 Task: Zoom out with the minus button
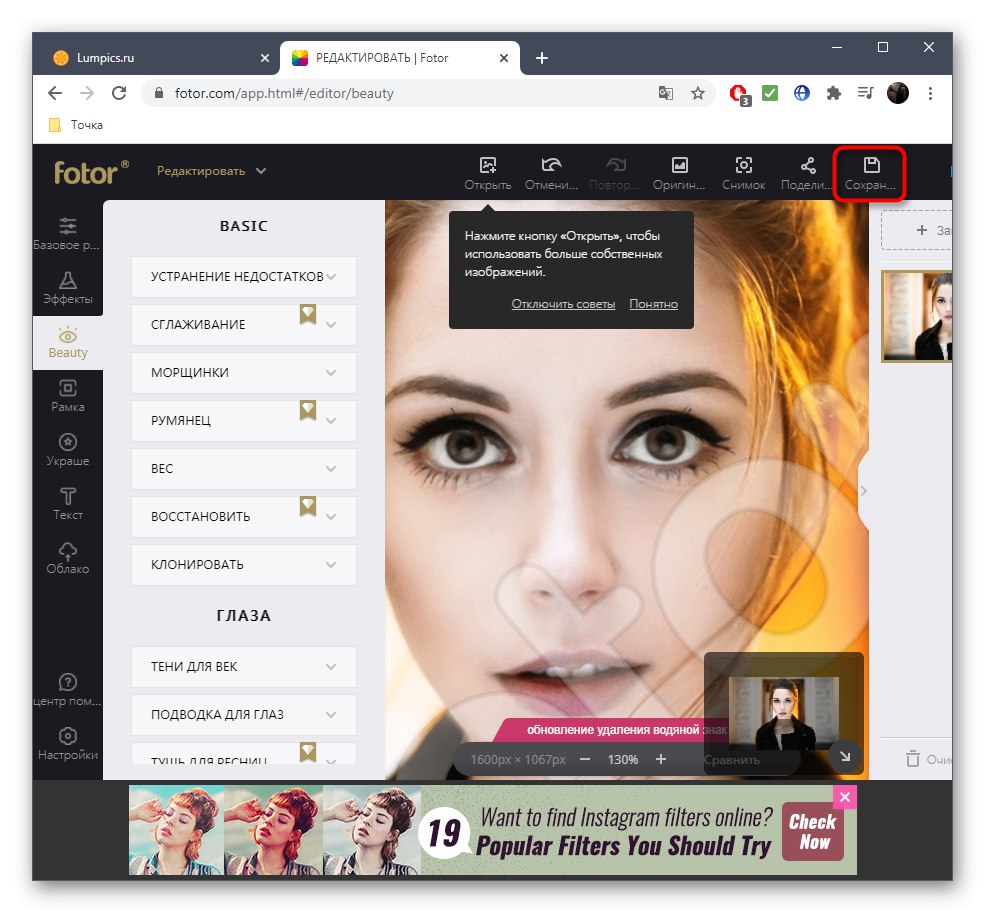585,759
